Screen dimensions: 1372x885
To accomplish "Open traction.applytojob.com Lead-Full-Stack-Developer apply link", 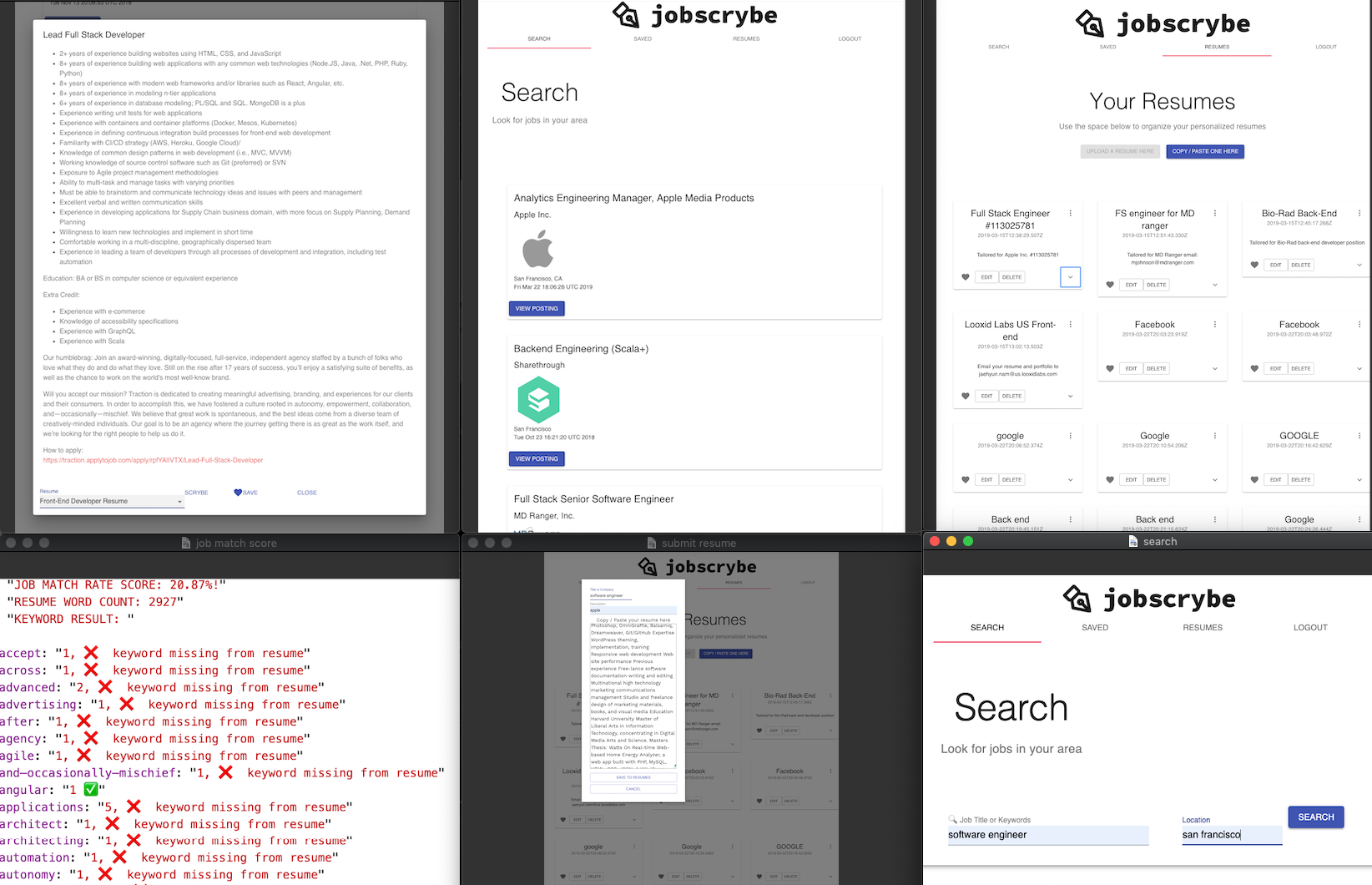I will click(x=153, y=460).
